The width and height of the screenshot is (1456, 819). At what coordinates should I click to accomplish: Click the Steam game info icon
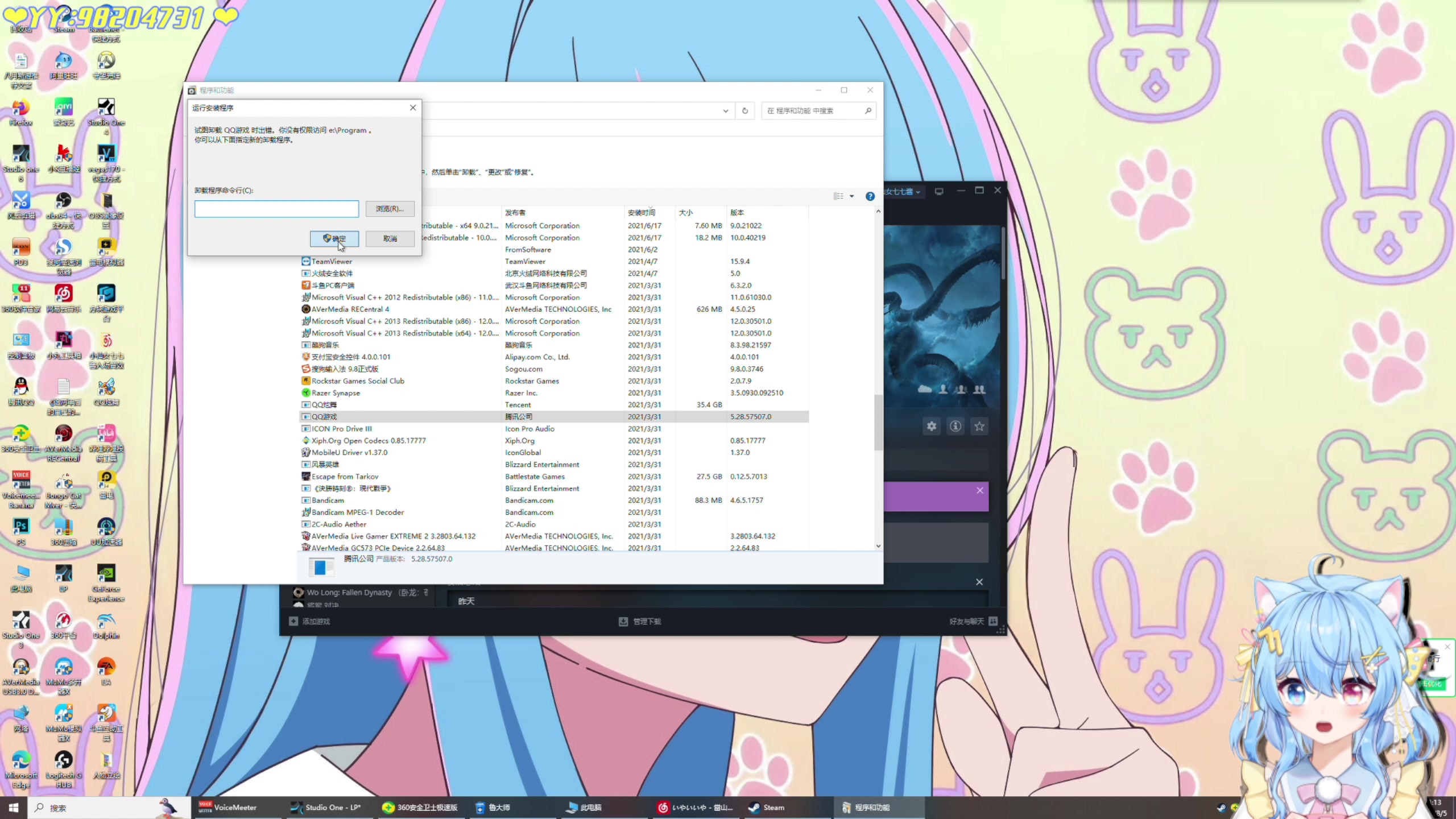pyautogui.click(x=955, y=426)
